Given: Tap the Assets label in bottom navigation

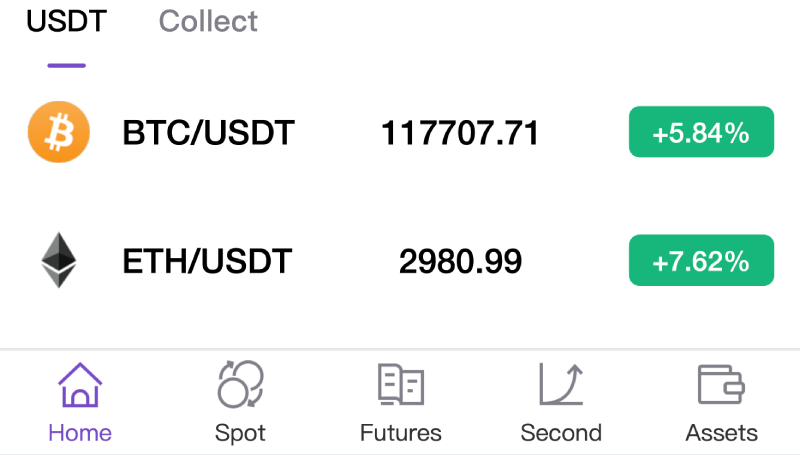Looking at the screenshot, I should coord(721,433).
